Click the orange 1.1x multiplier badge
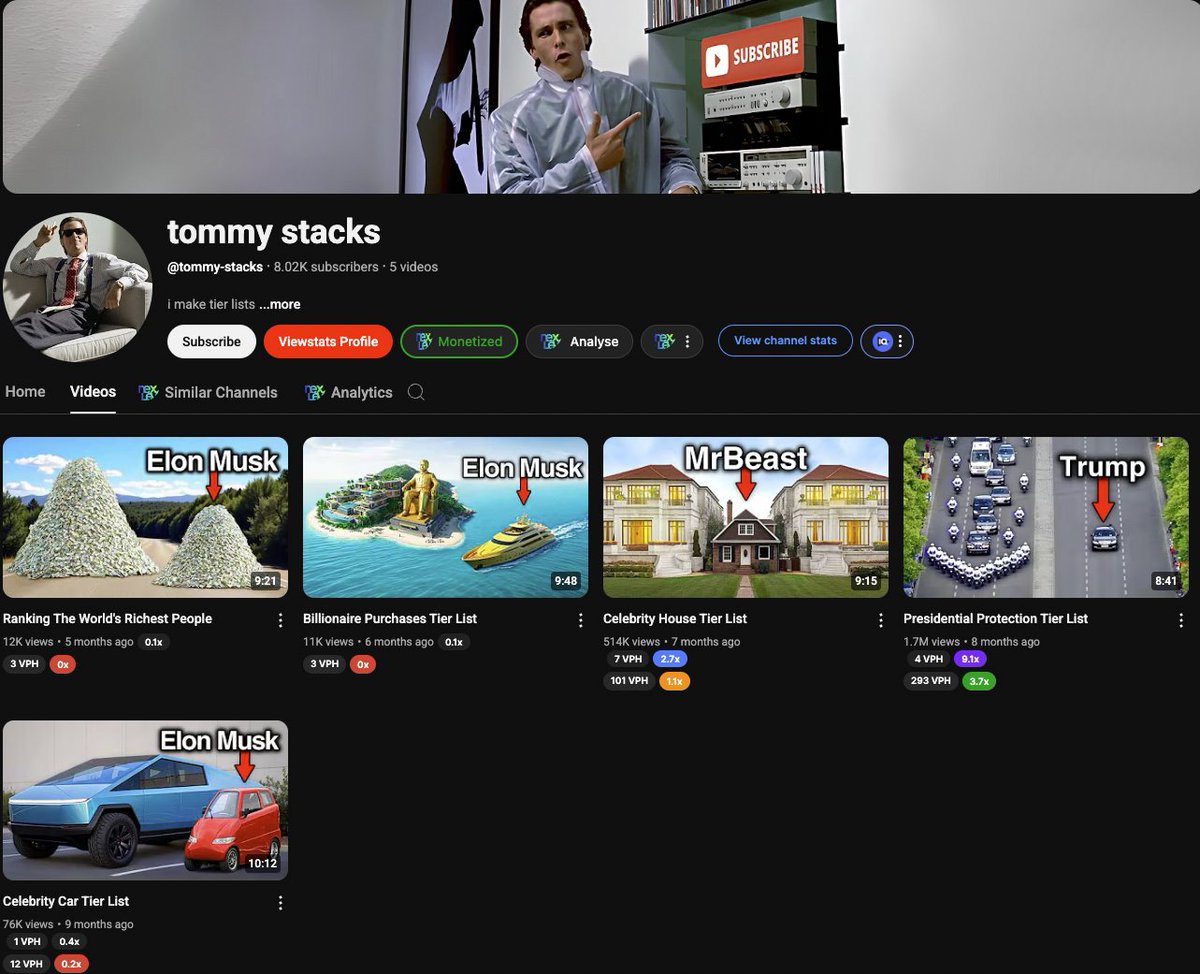This screenshot has height=974, width=1200. coord(674,681)
